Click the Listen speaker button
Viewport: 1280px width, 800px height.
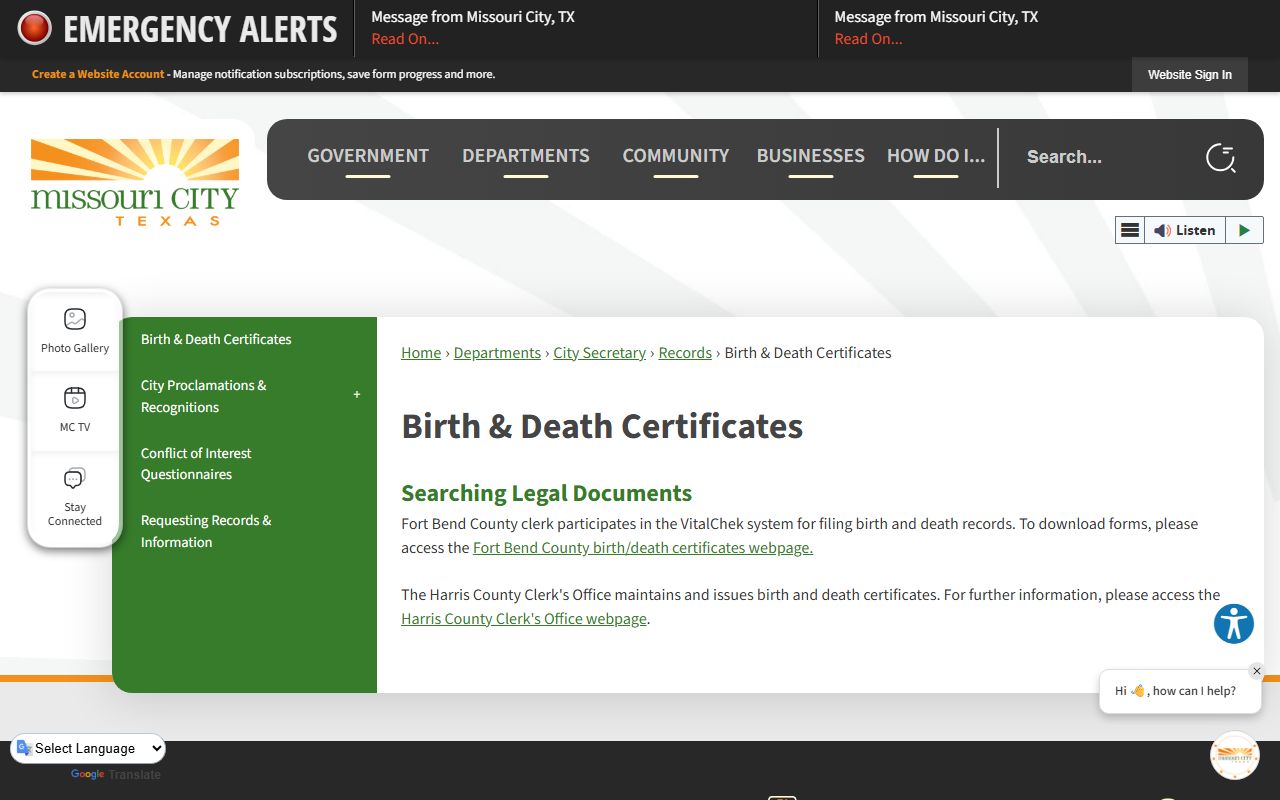click(1184, 230)
